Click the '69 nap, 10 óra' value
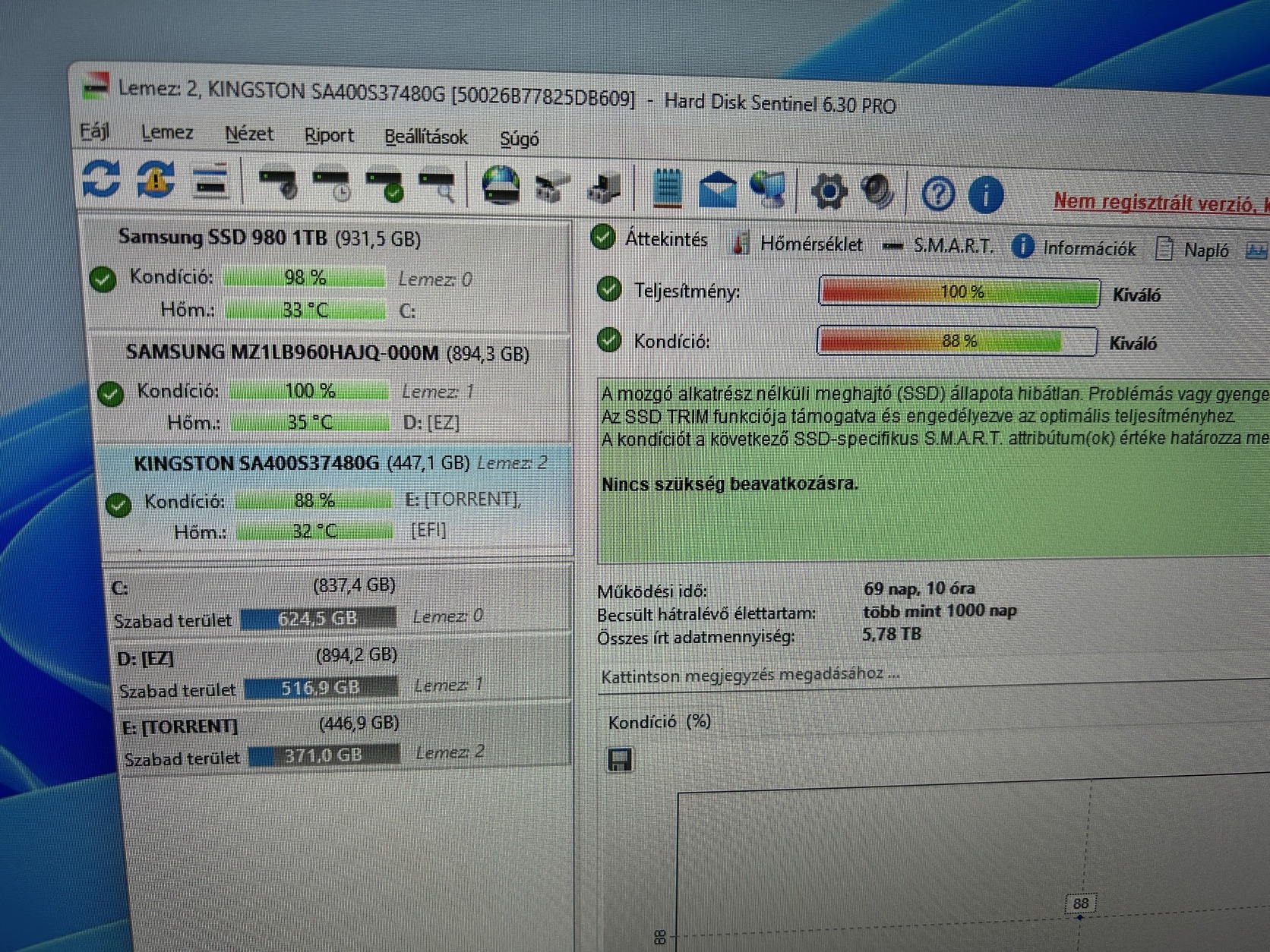This screenshot has width=1270, height=952. (919, 588)
